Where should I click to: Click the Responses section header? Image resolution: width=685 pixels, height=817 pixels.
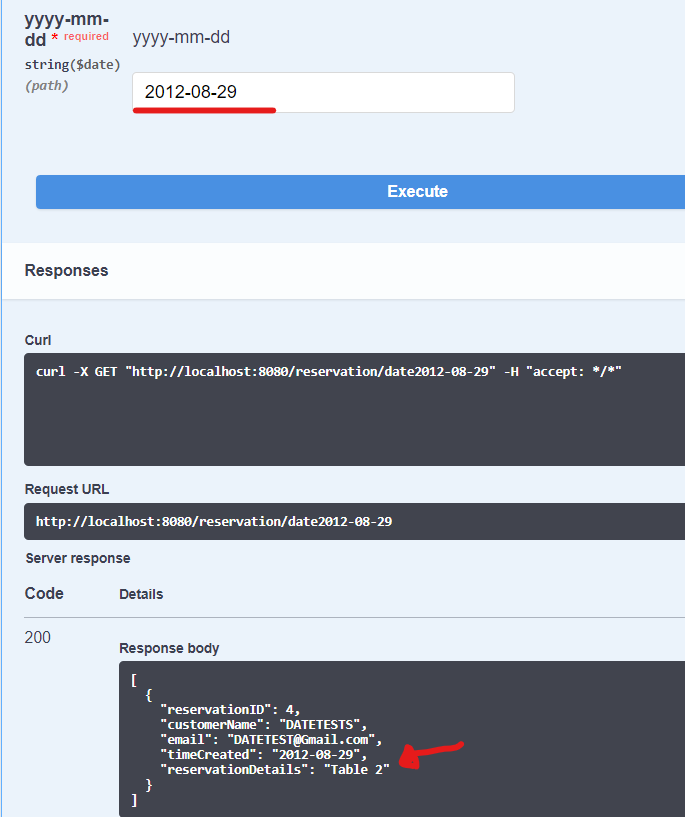(66, 270)
